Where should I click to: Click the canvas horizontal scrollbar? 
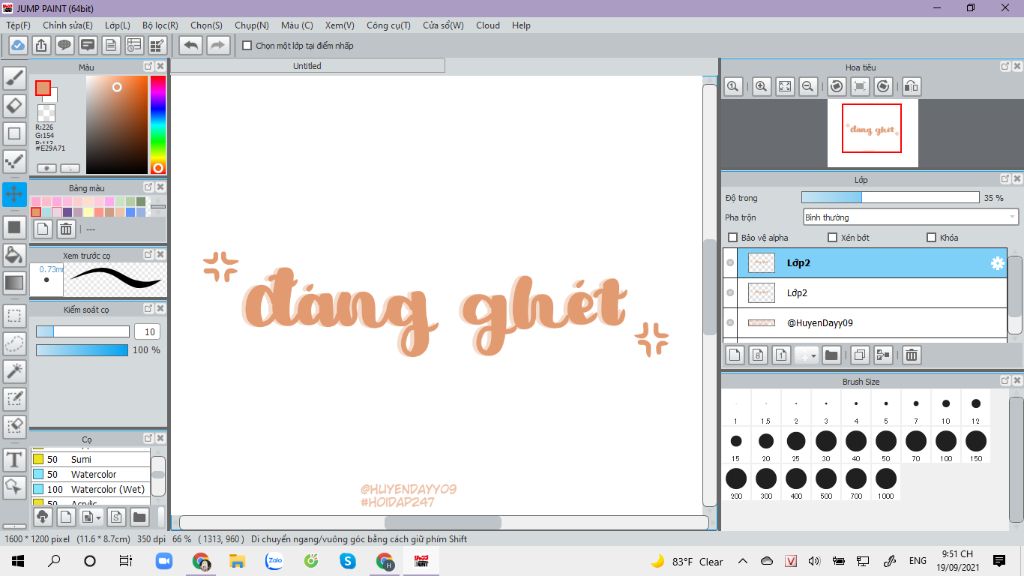pos(443,522)
